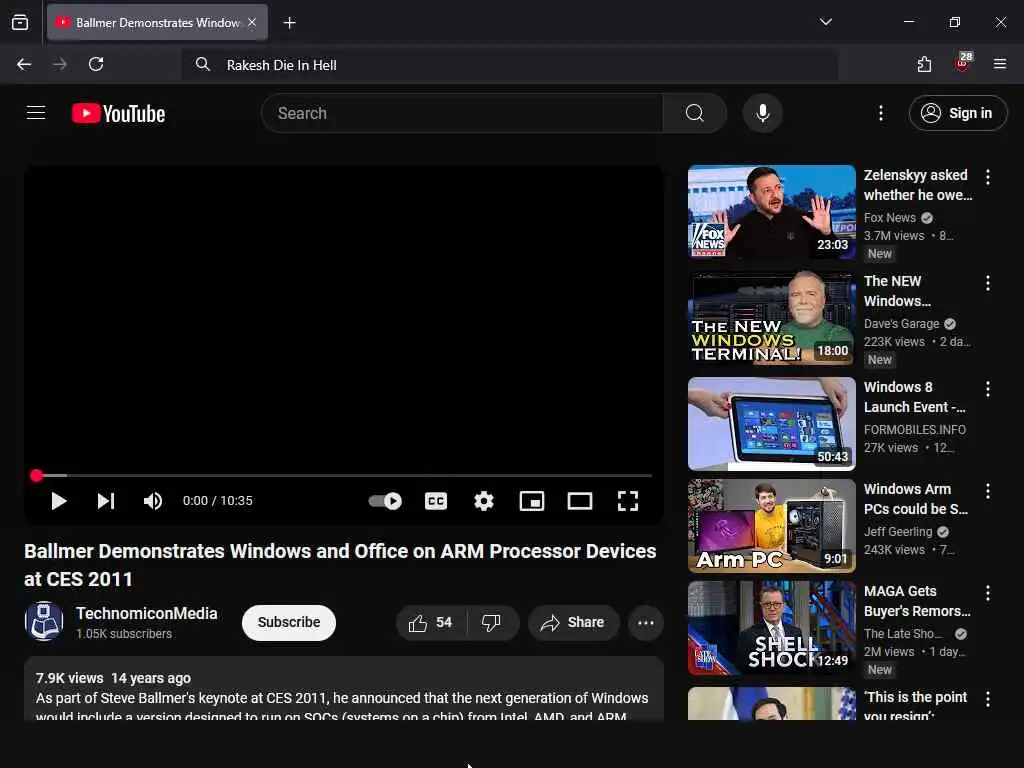Open Zelenskyy Fox News video thumbnail
The height and width of the screenshot is (768, 1024).
pos(771,212)
